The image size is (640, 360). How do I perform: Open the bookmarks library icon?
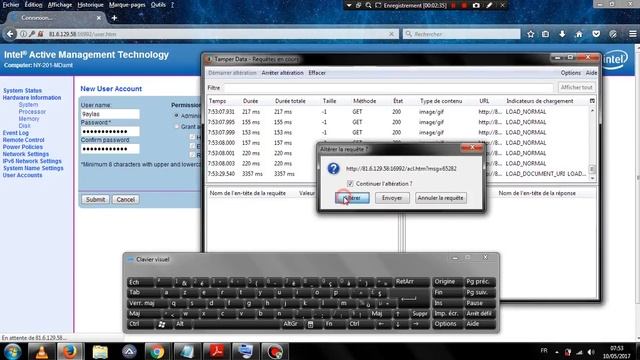point(546,34)
